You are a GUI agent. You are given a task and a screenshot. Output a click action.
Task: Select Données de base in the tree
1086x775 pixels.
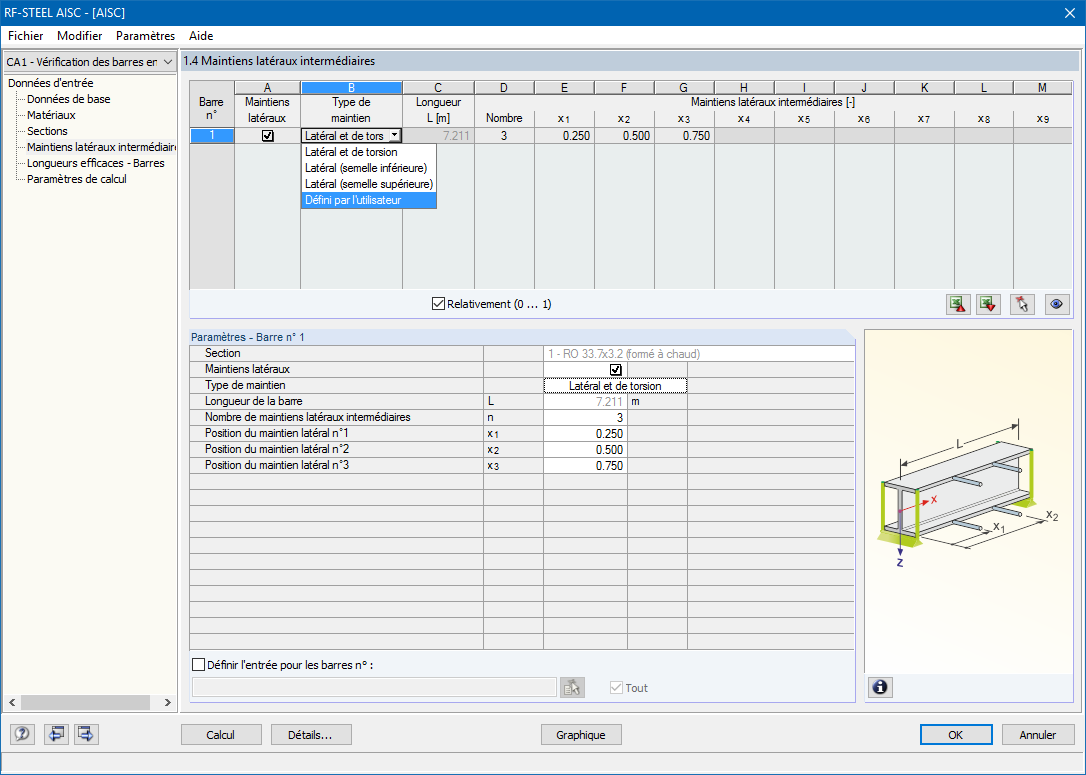click(x=69, y=99)
